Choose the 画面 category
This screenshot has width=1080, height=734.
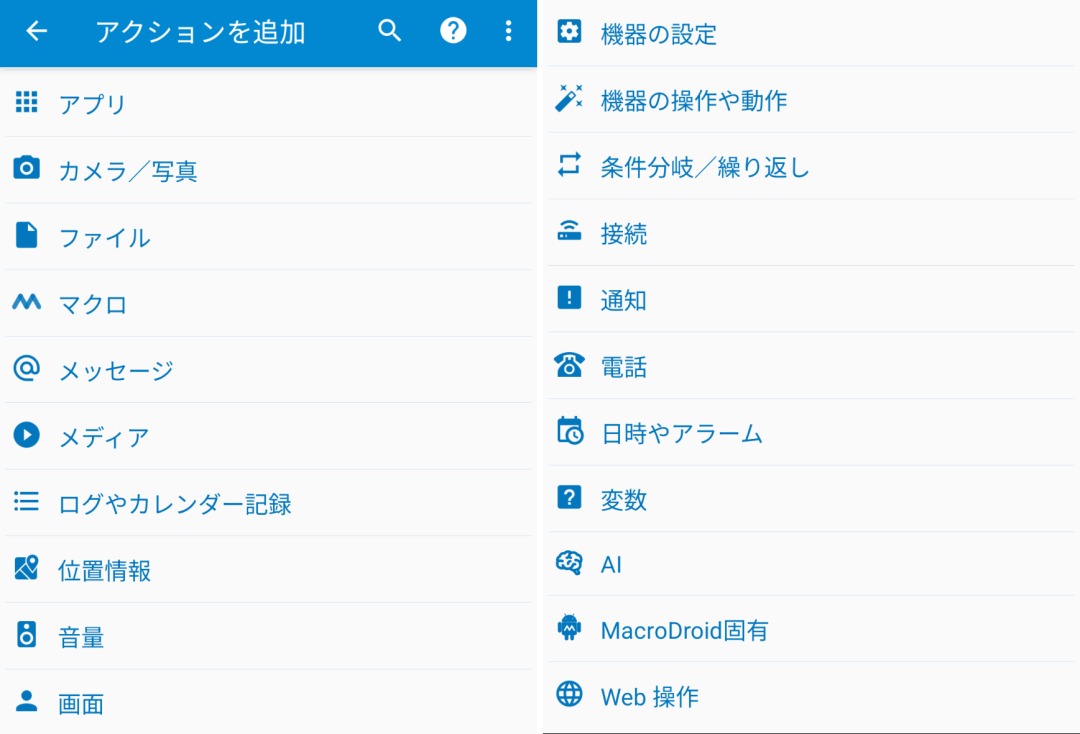pyautogui.click(x=81, y=703)
